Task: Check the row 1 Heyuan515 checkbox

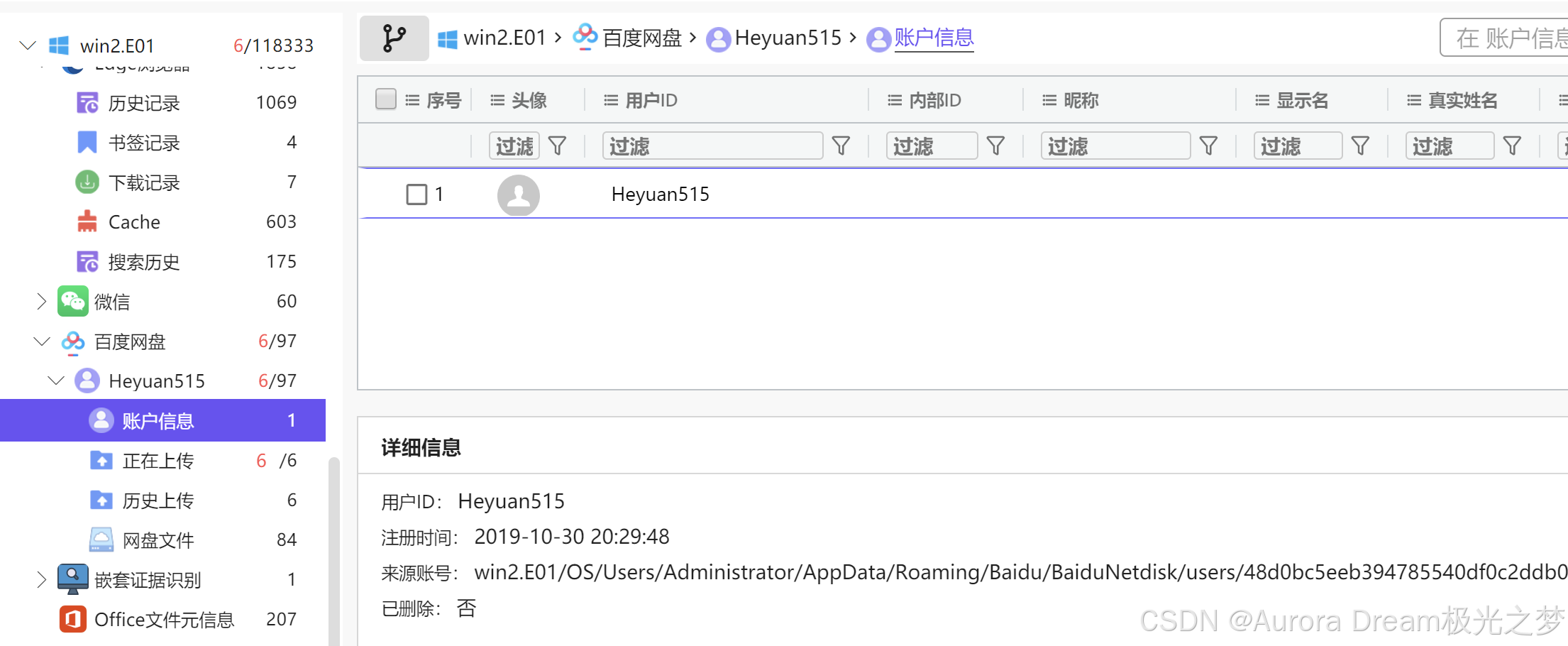Action: pos(417,195)
